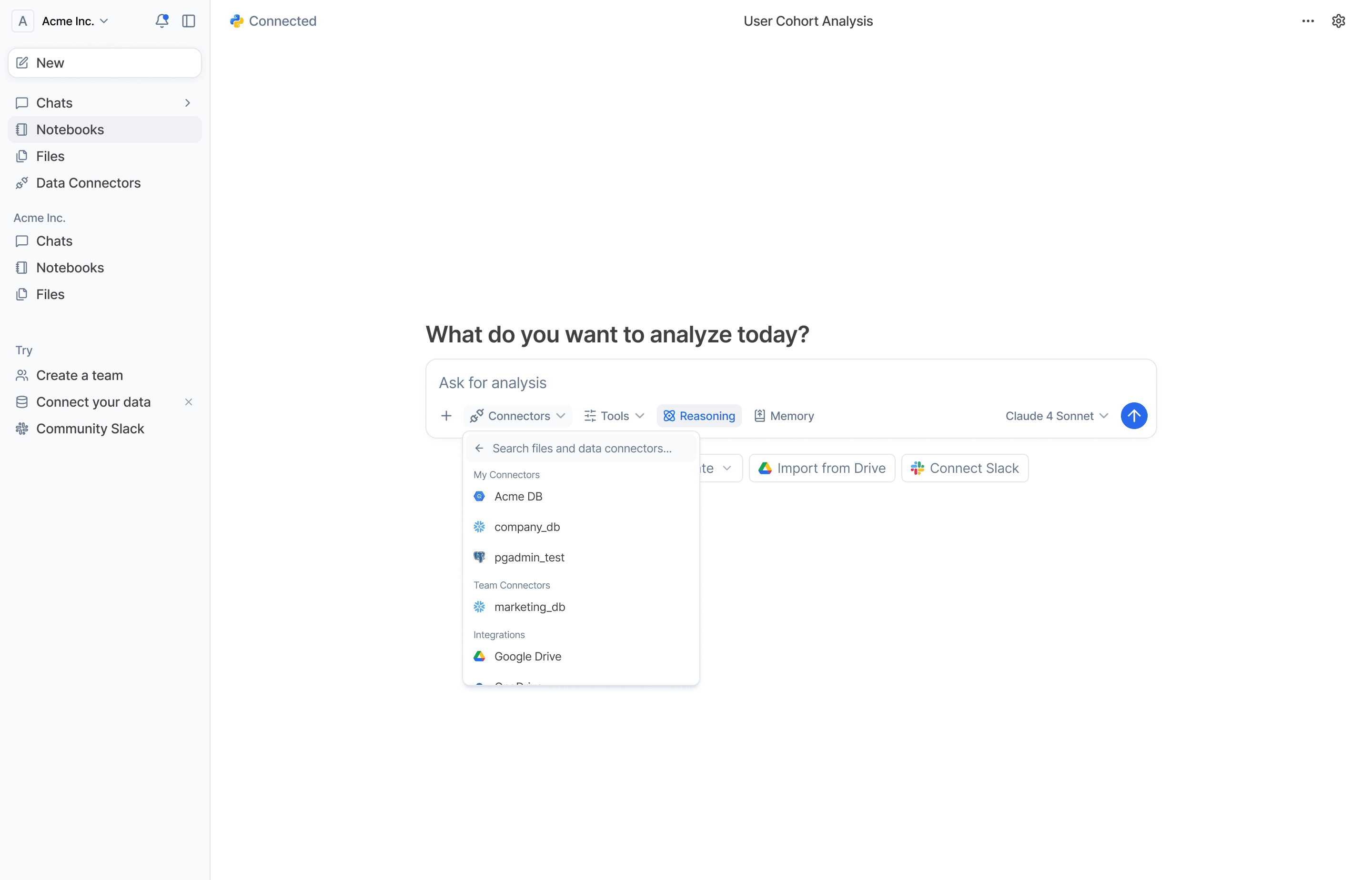The height and width of the screenshot is (880, 1372).
Task: Click the notifications bell icon
Action: 162,21
